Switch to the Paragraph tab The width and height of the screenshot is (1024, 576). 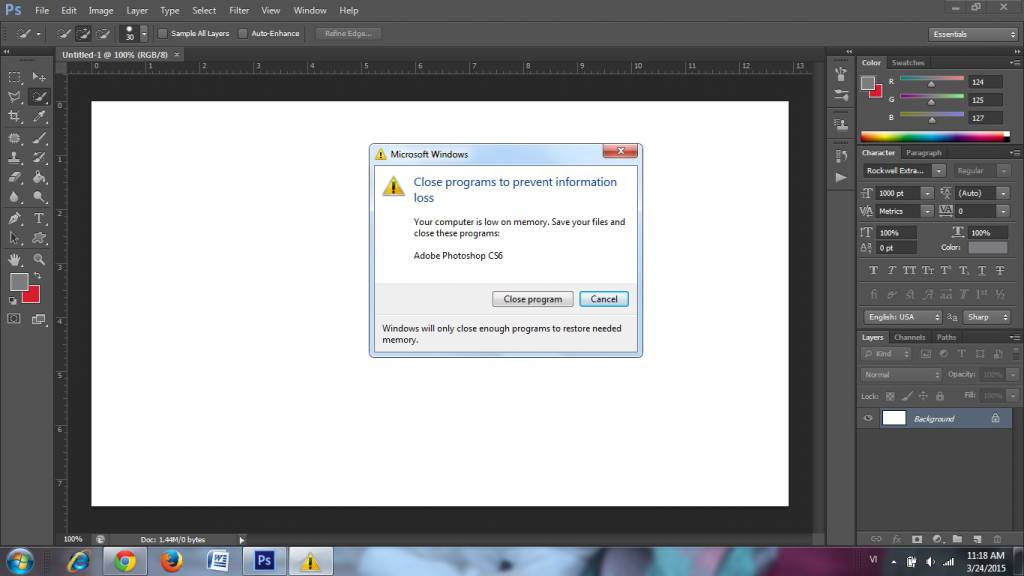point(923,153)
